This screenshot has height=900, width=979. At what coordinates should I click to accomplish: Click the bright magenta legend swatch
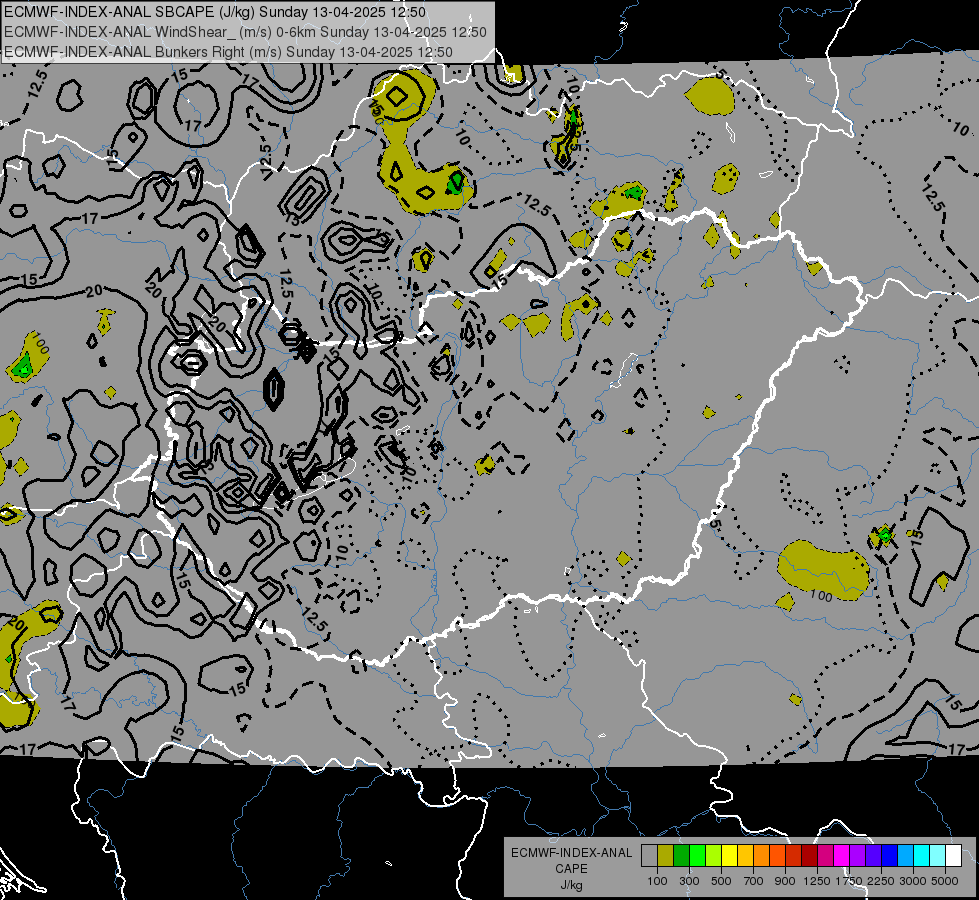coord(842,855)
